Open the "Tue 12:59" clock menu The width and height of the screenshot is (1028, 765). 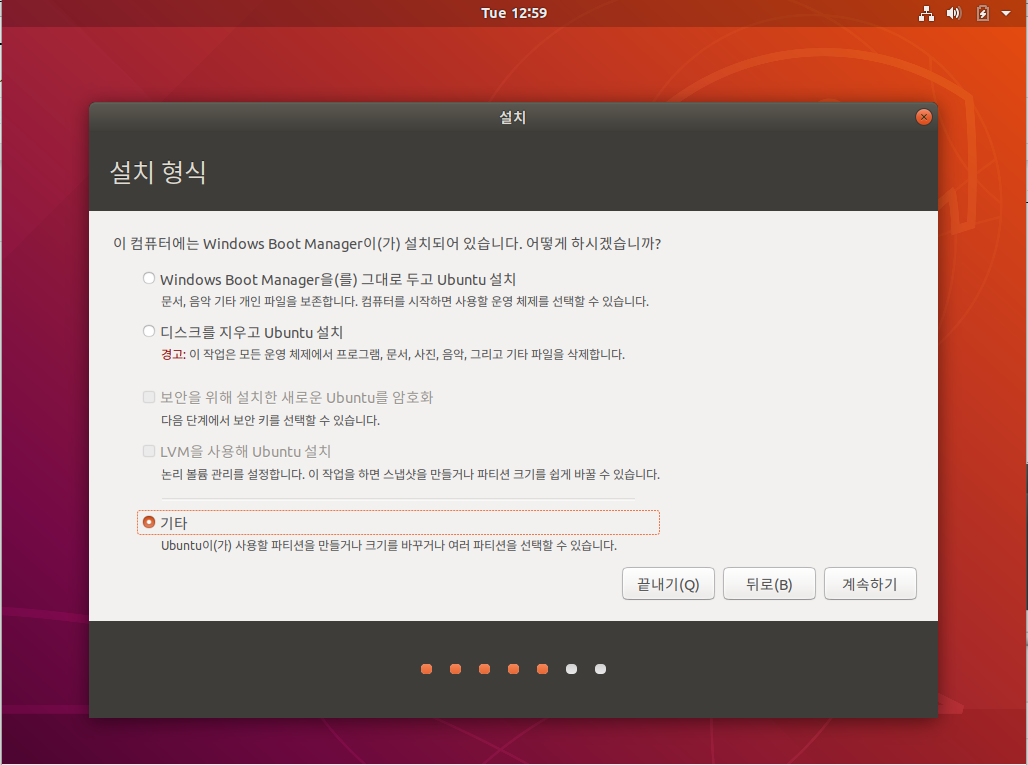pos(514,13)
